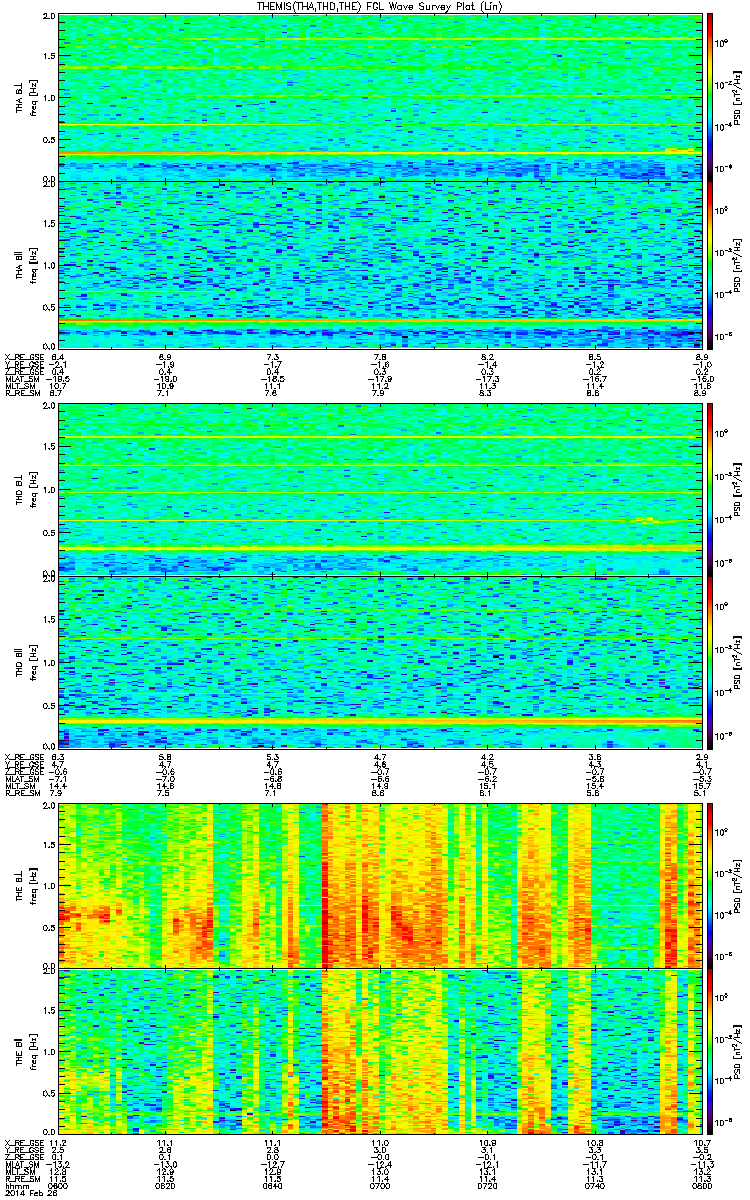
Task: Click the THA B⊥ PSD color bar
Action: pos(709,97)
